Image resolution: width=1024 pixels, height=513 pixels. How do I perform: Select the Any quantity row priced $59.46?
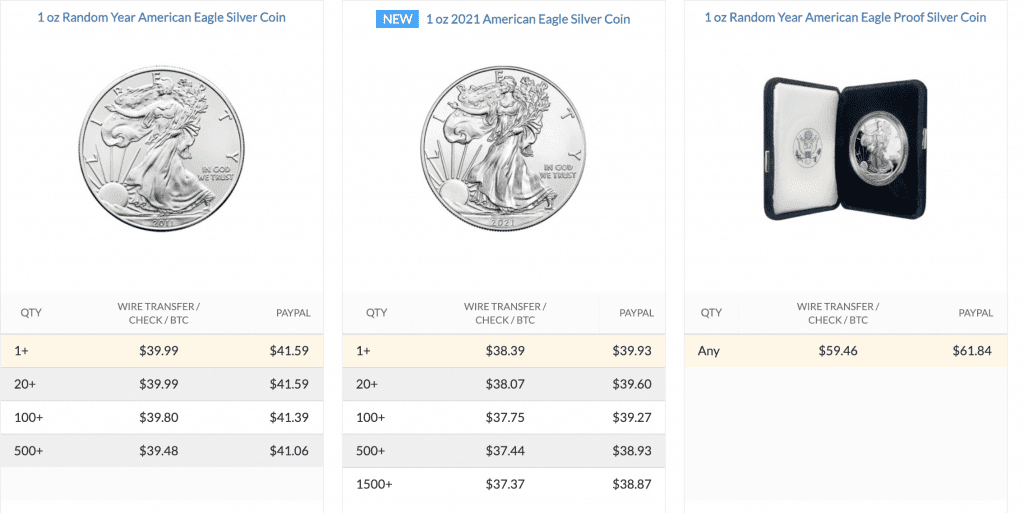point(845,350)
